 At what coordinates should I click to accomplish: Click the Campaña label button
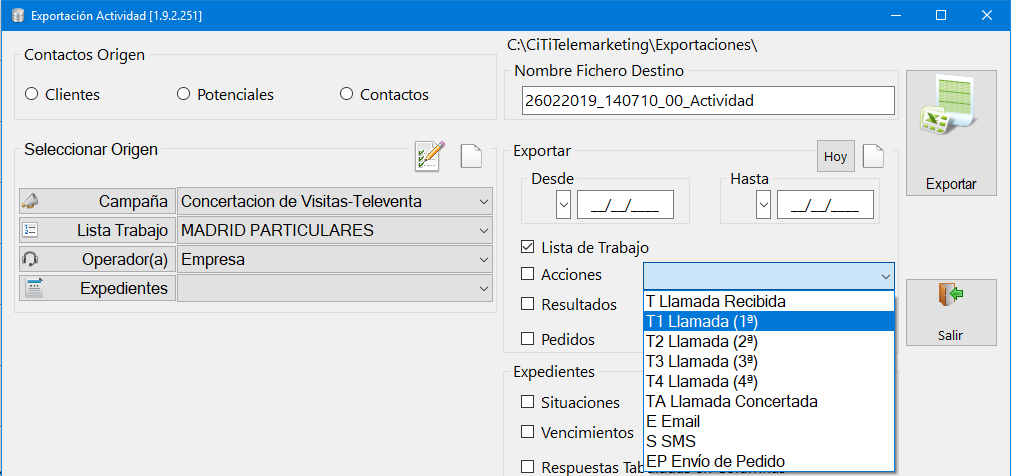pyautogui.click(x=97, y=201)
